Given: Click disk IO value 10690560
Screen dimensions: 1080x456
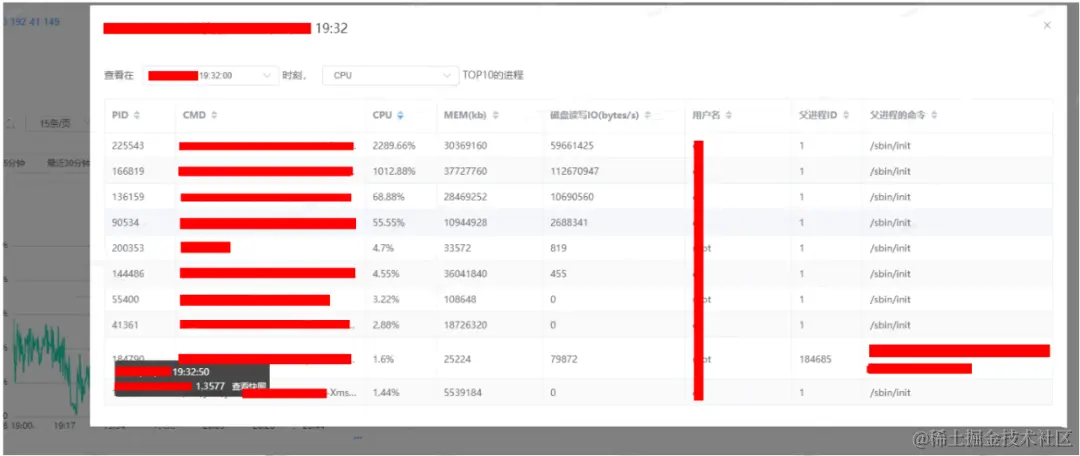Looking at the screenshot, I should point(572,197).
